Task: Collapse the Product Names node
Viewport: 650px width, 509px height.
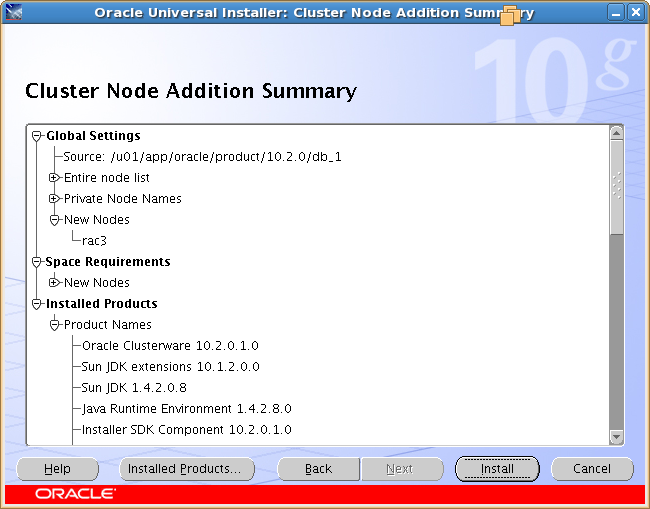Action: click(x=54, y=325)
